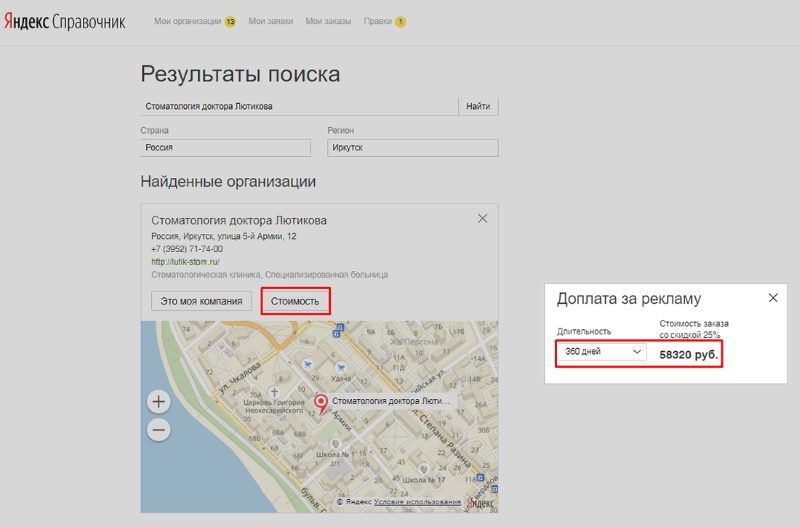Image resolution: width=800 pixels, height=527 pixels.
Task: Click the Стоимость button
Action: (x=295, y=301)
